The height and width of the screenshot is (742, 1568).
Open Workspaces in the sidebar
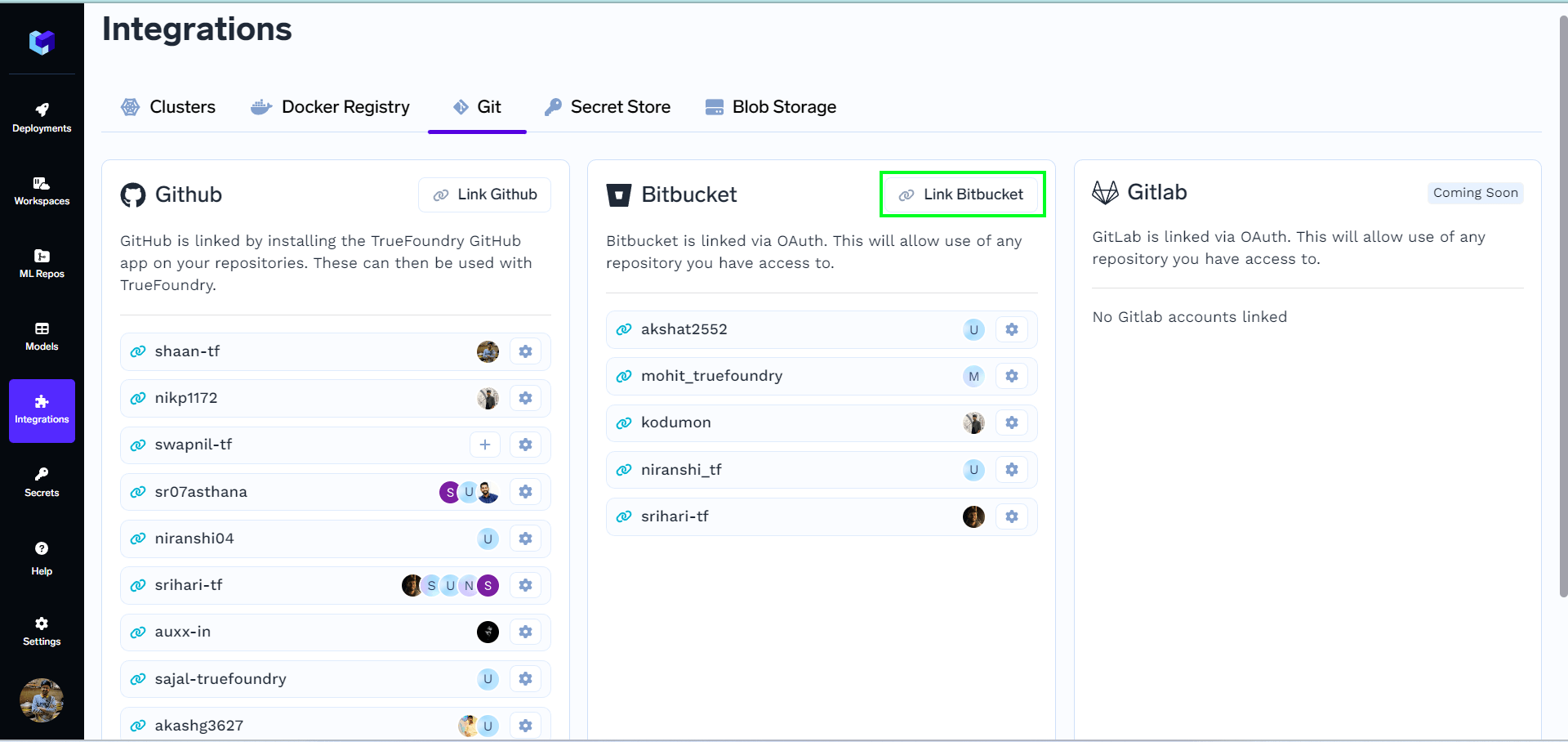point(42,191)
